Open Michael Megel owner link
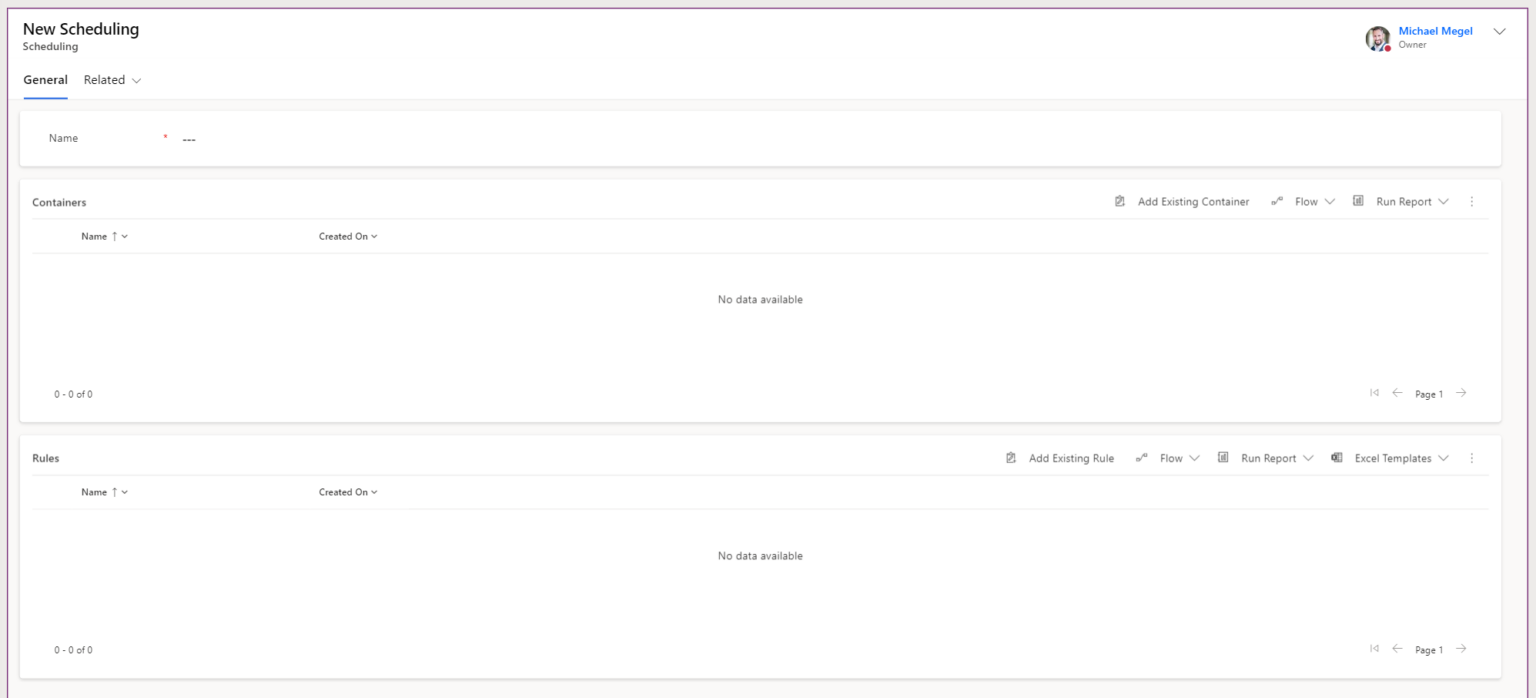This screenshot has height=698, width=1536. pos(1435,31)
